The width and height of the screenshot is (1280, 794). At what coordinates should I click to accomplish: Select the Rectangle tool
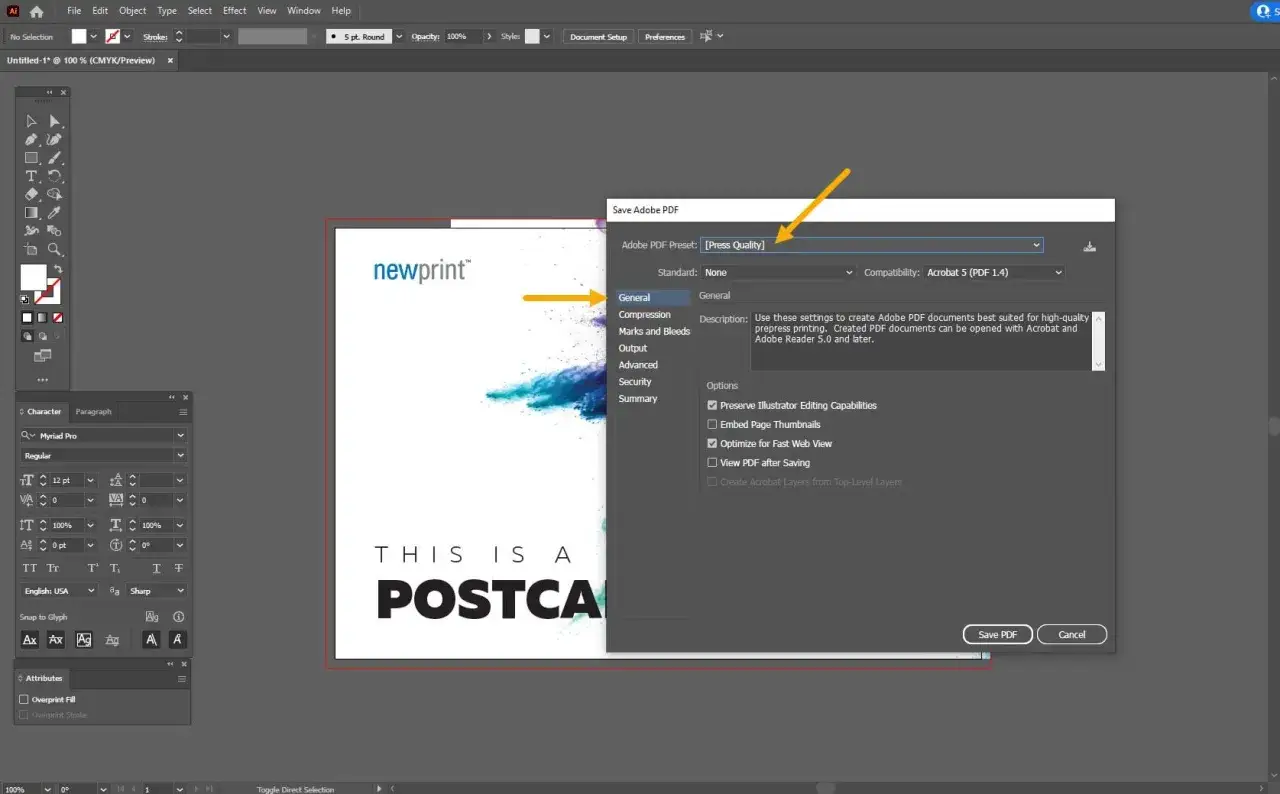point(31,157)
